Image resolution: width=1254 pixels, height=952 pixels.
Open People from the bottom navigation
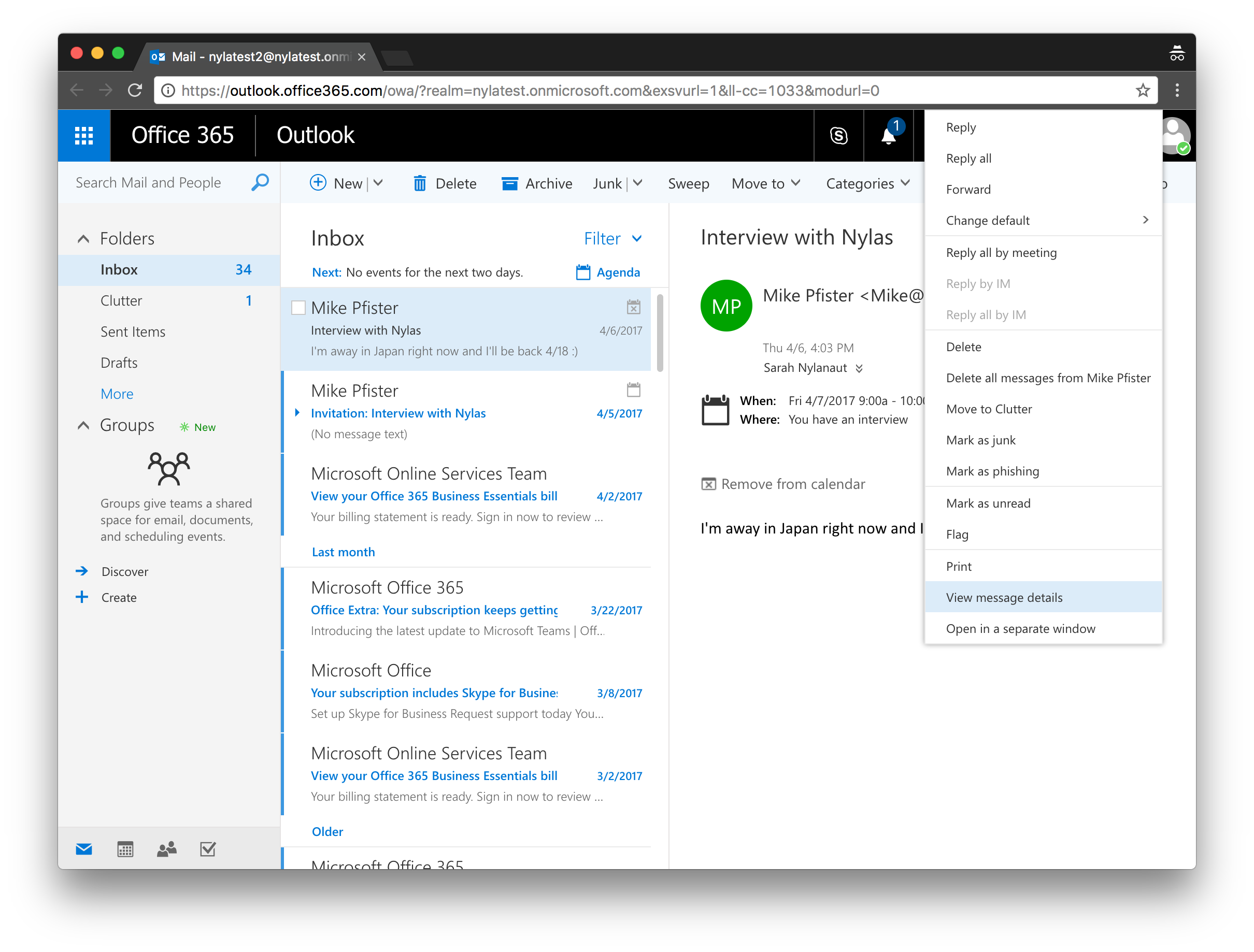(x=166, y=849)
